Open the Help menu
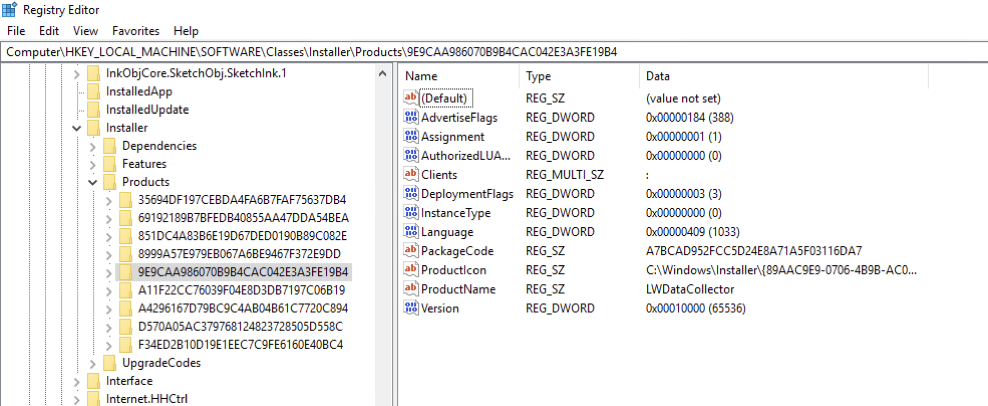 (x=186, y=30)
